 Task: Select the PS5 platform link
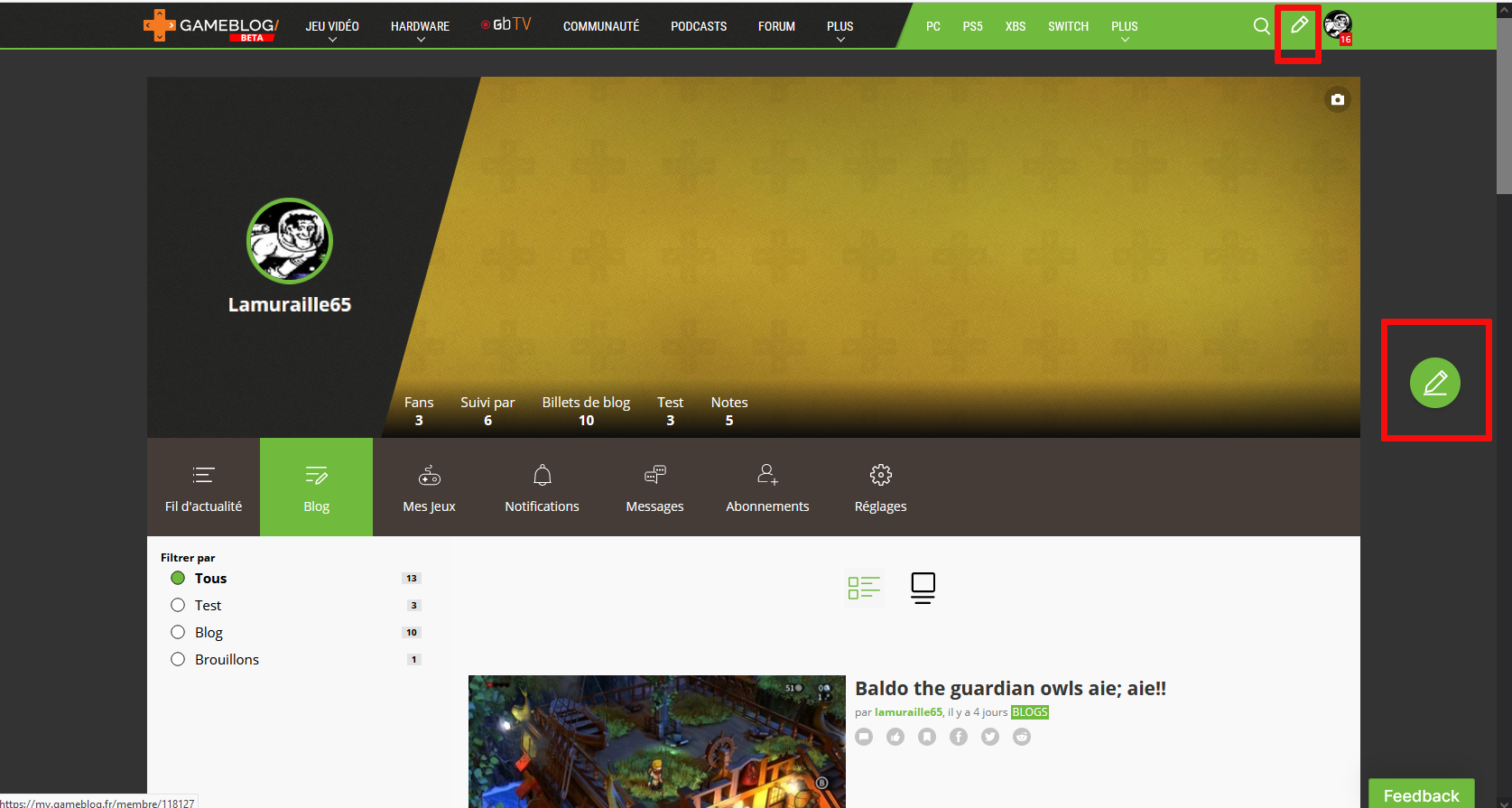(x=972, y=26)
